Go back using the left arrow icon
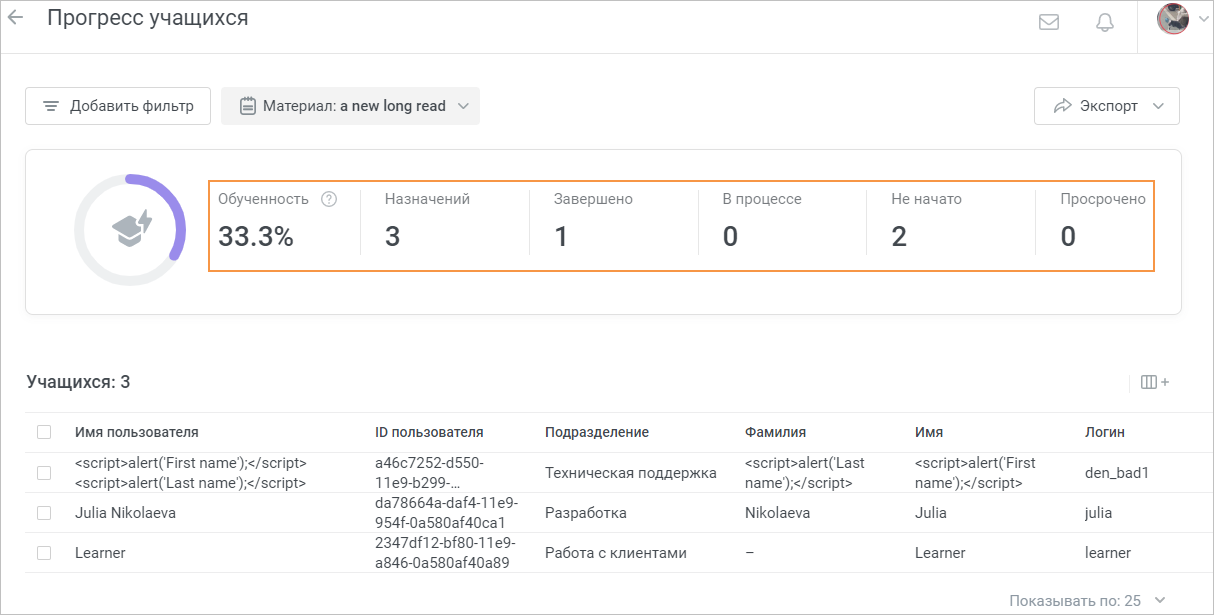1214x615 pixels. click(16, 17)
